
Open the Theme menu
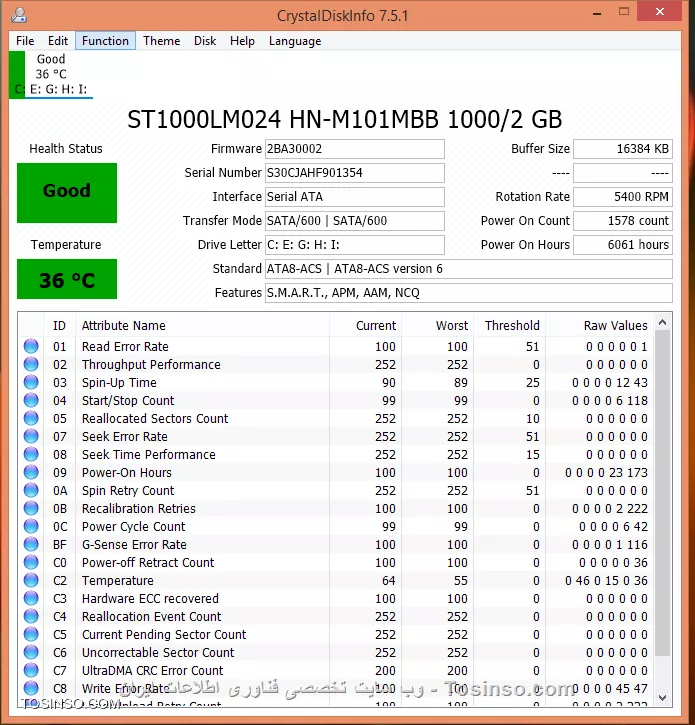pyautogui.click(x=161, y=41)
